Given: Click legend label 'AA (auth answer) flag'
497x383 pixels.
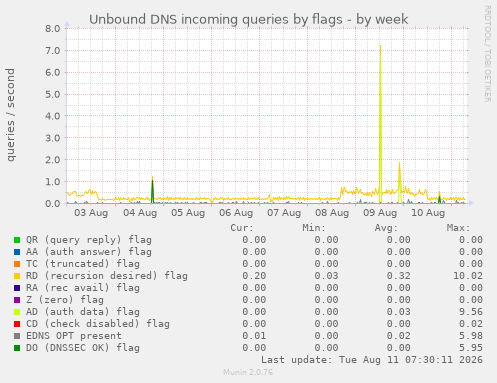Looking at the screenshot, I should [89, 252].
